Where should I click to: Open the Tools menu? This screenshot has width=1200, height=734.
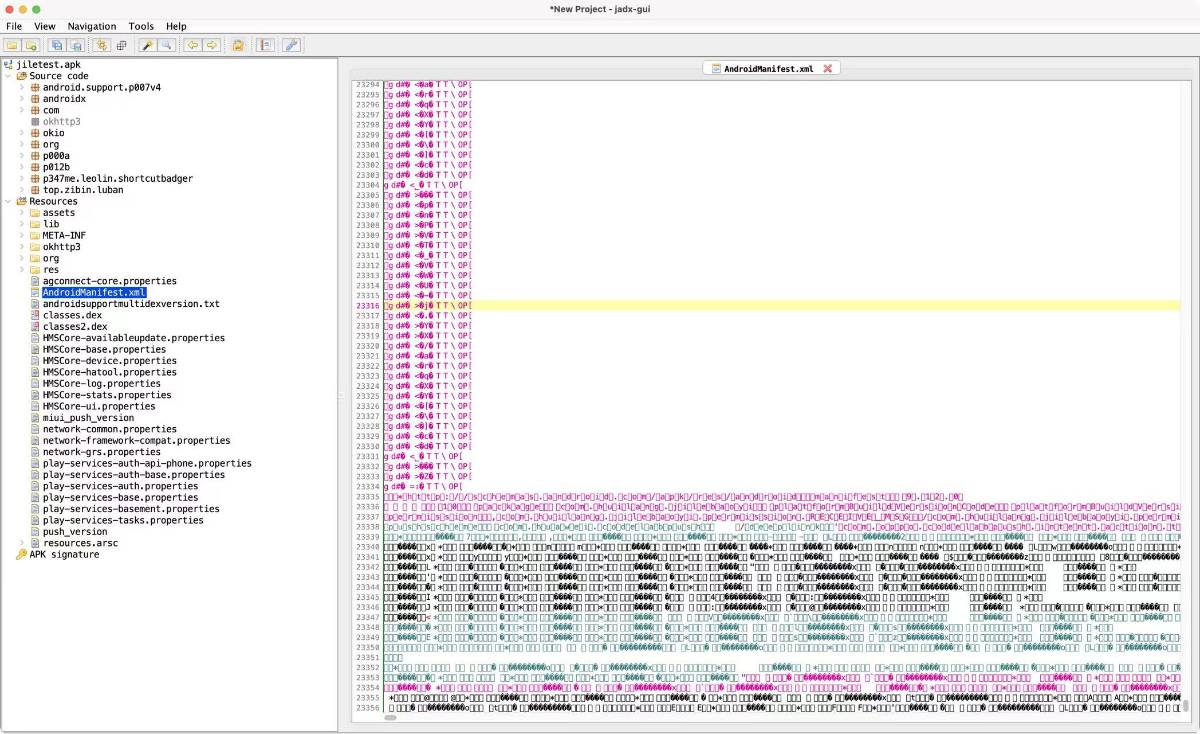point(141,26)
